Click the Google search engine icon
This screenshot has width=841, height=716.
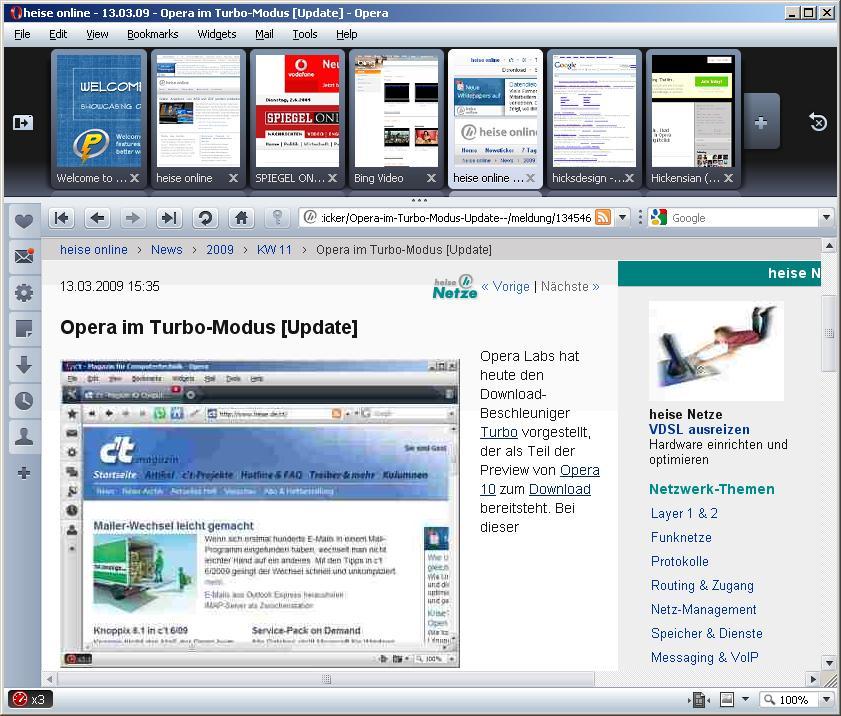click(658, 217)
